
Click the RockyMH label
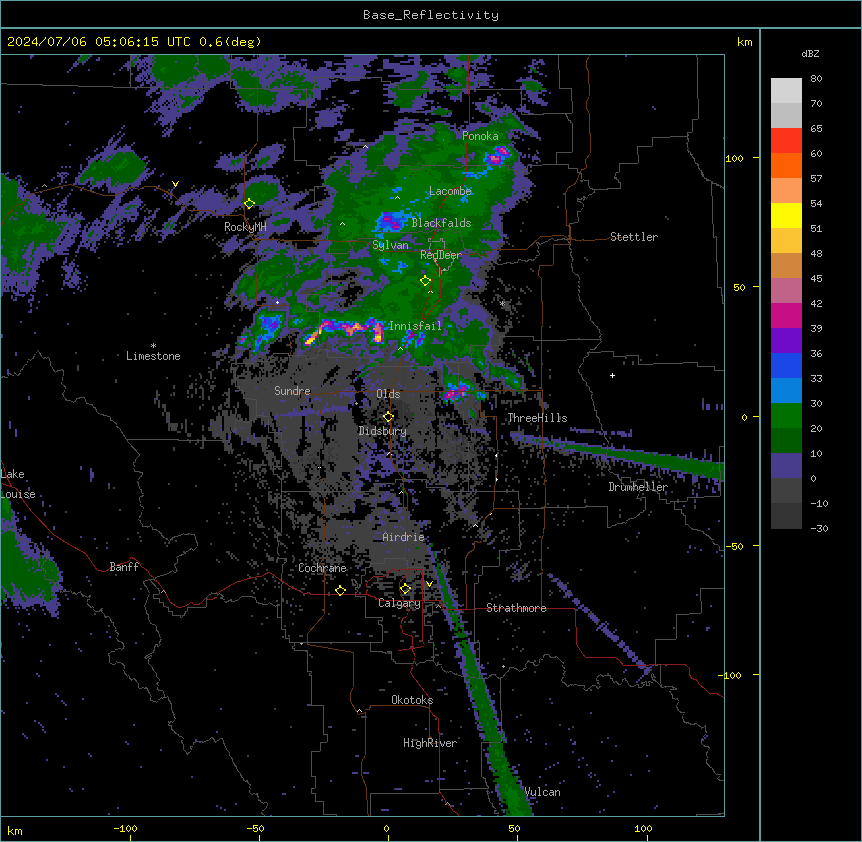point(245,227)
